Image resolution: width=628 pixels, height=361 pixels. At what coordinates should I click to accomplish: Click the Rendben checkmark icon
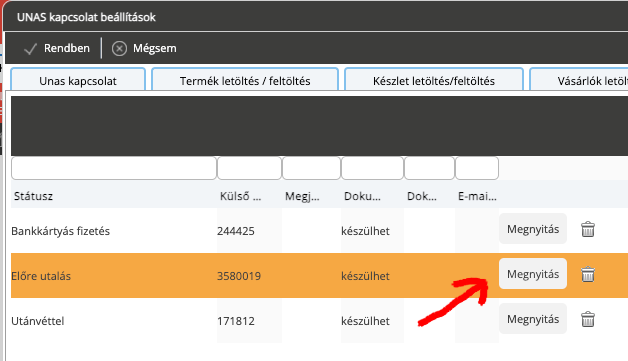[30, 48]
